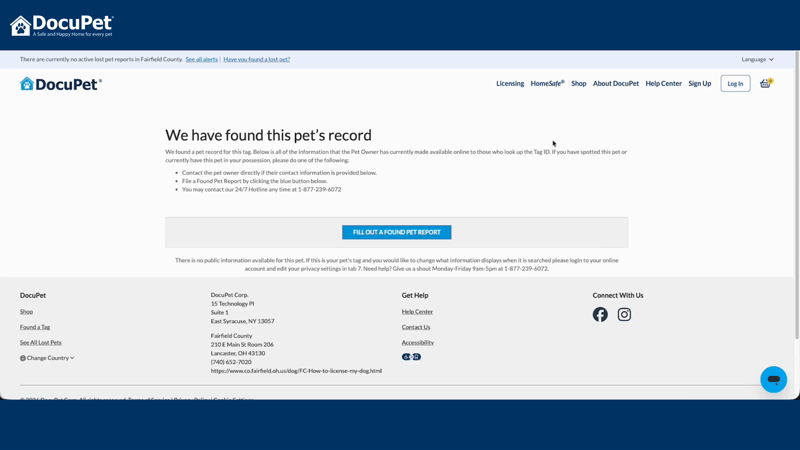Click Fill Out a Found Pet Report
The height and width of the screenshot is (450, 800).
tap(396, 232)
